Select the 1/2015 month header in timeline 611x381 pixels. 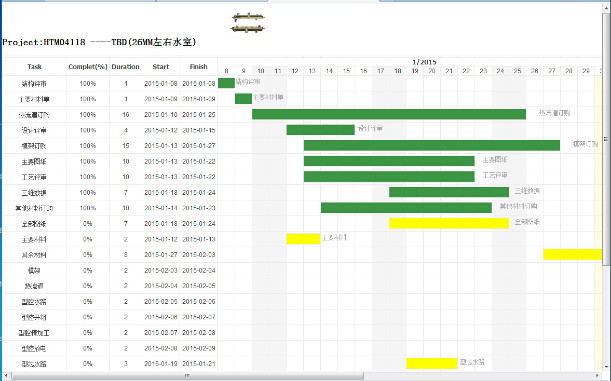click(424, 62)
